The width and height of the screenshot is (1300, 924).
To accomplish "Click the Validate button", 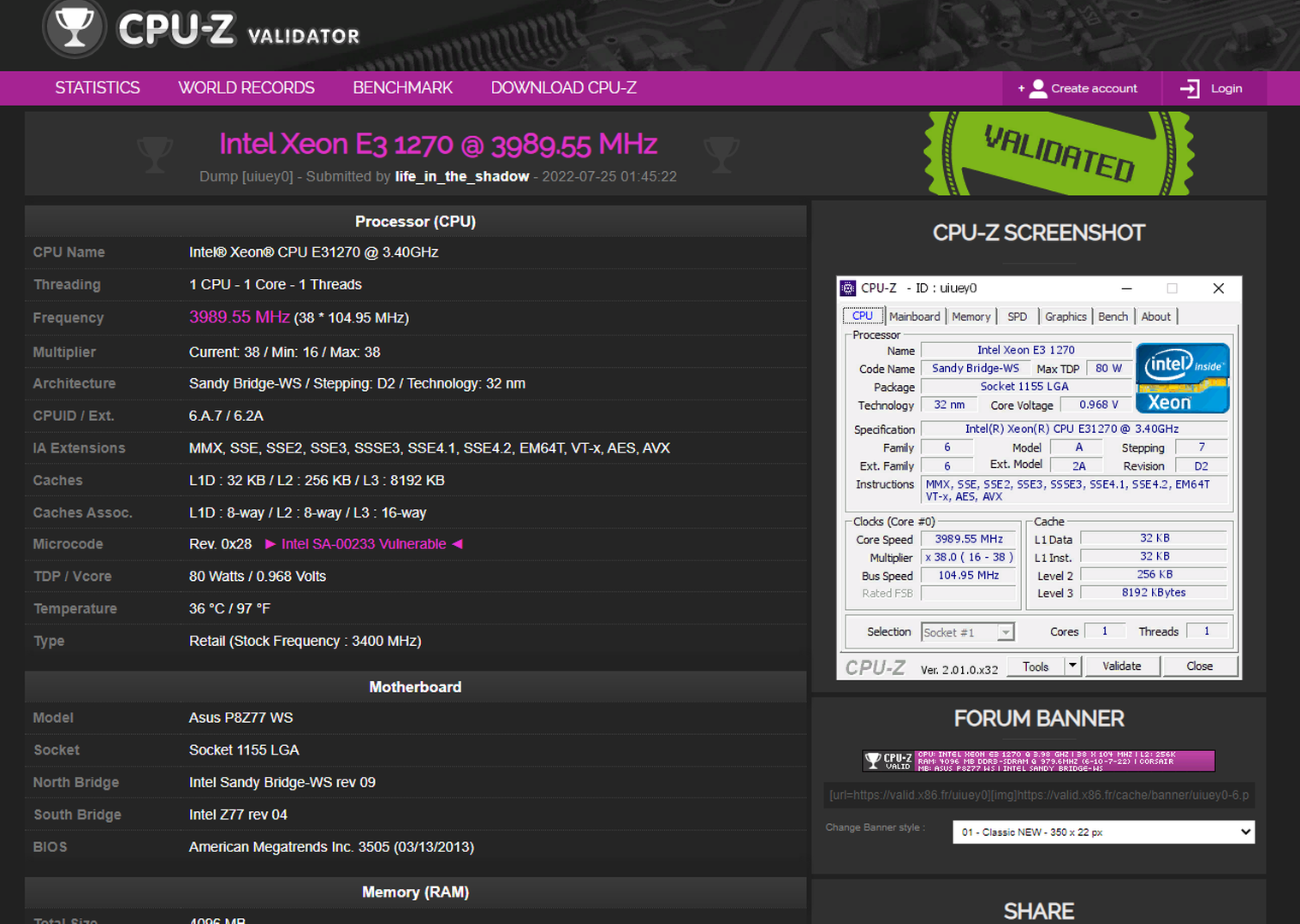I will point(1122,666).
